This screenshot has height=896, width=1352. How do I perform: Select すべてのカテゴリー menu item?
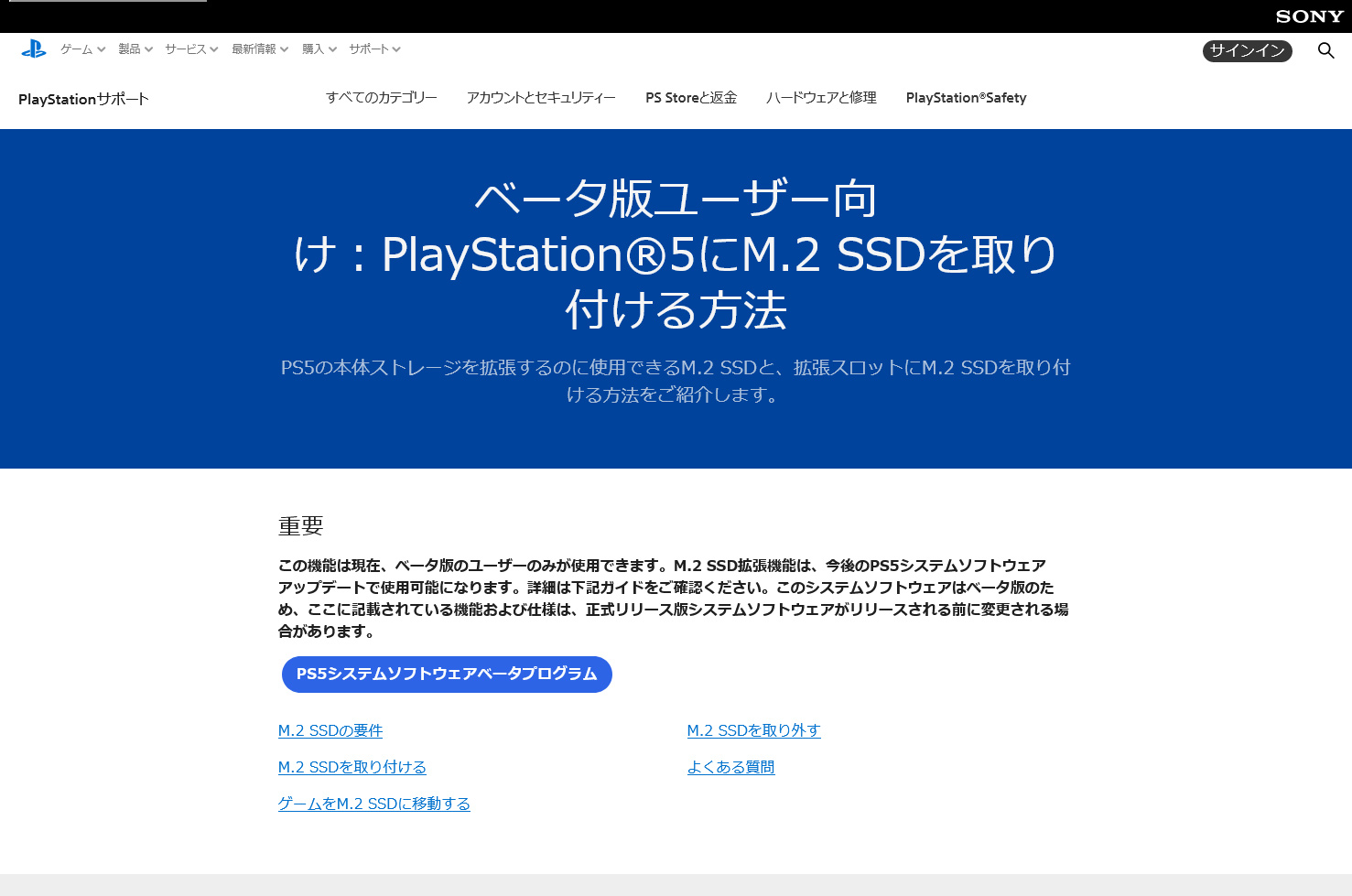coord(382,98)
